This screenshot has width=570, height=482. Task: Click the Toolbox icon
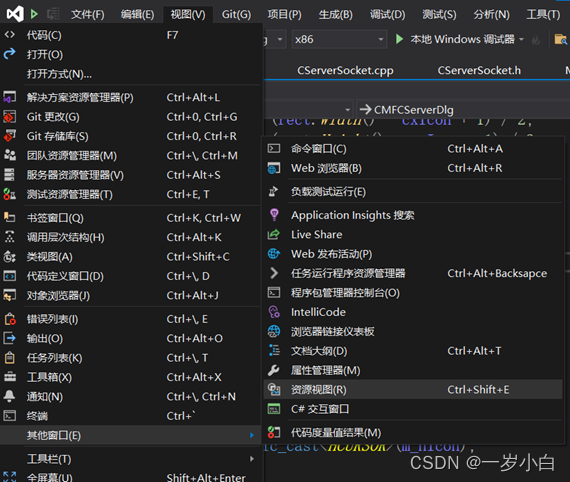click(10, 377)
